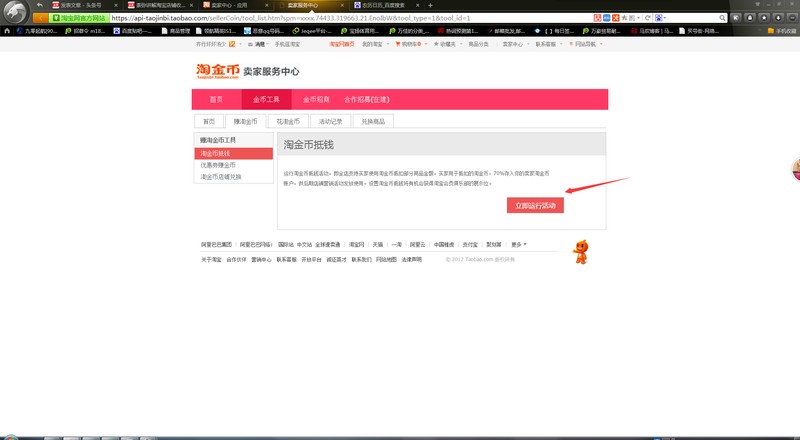Click the 阿里巴巴集团 footer link
This screenshot has width=800, height=440.
click(216, 245)
